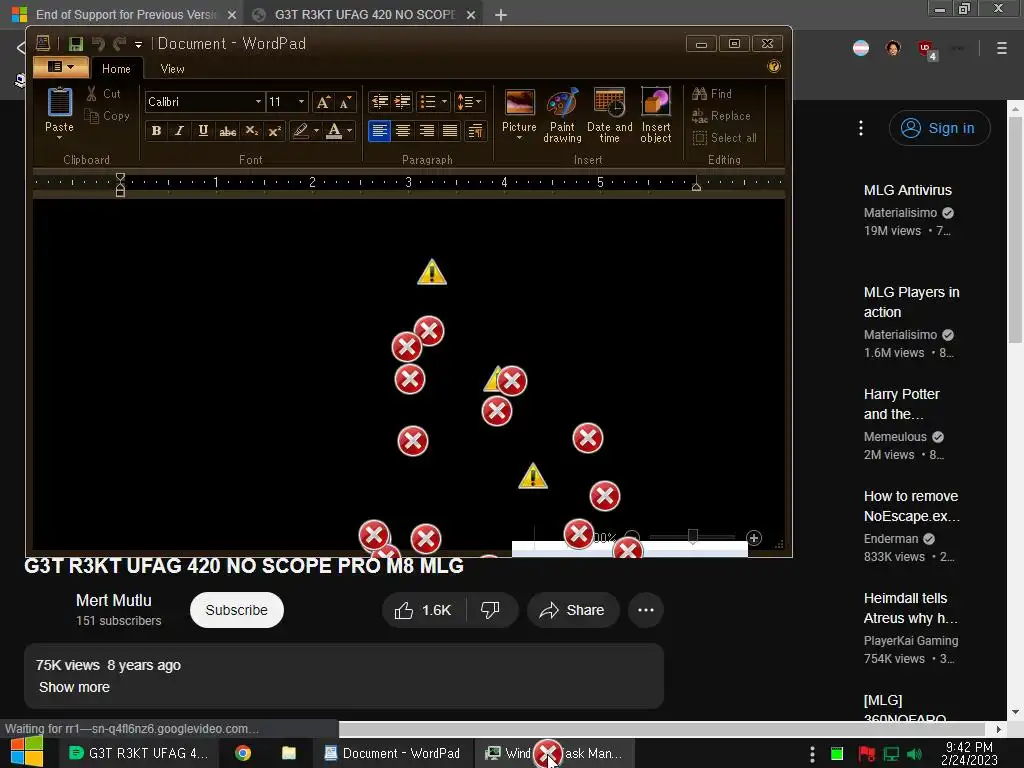Grow the font size with the larger A icon
Screen dimensions: 1024x768
click(x=323, y=102)
